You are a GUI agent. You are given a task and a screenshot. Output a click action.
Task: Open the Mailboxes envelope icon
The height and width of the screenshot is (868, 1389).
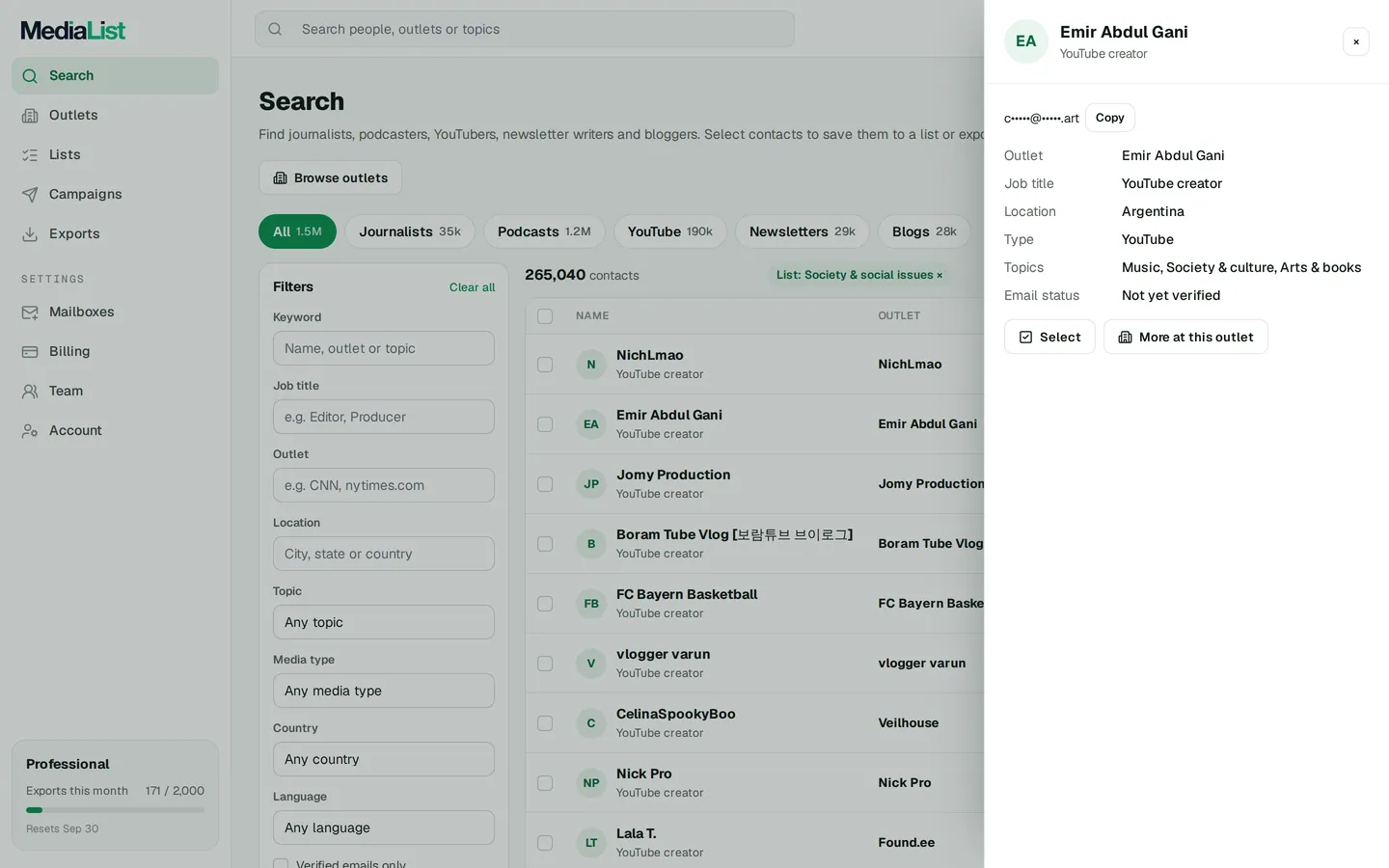(30, 312)
